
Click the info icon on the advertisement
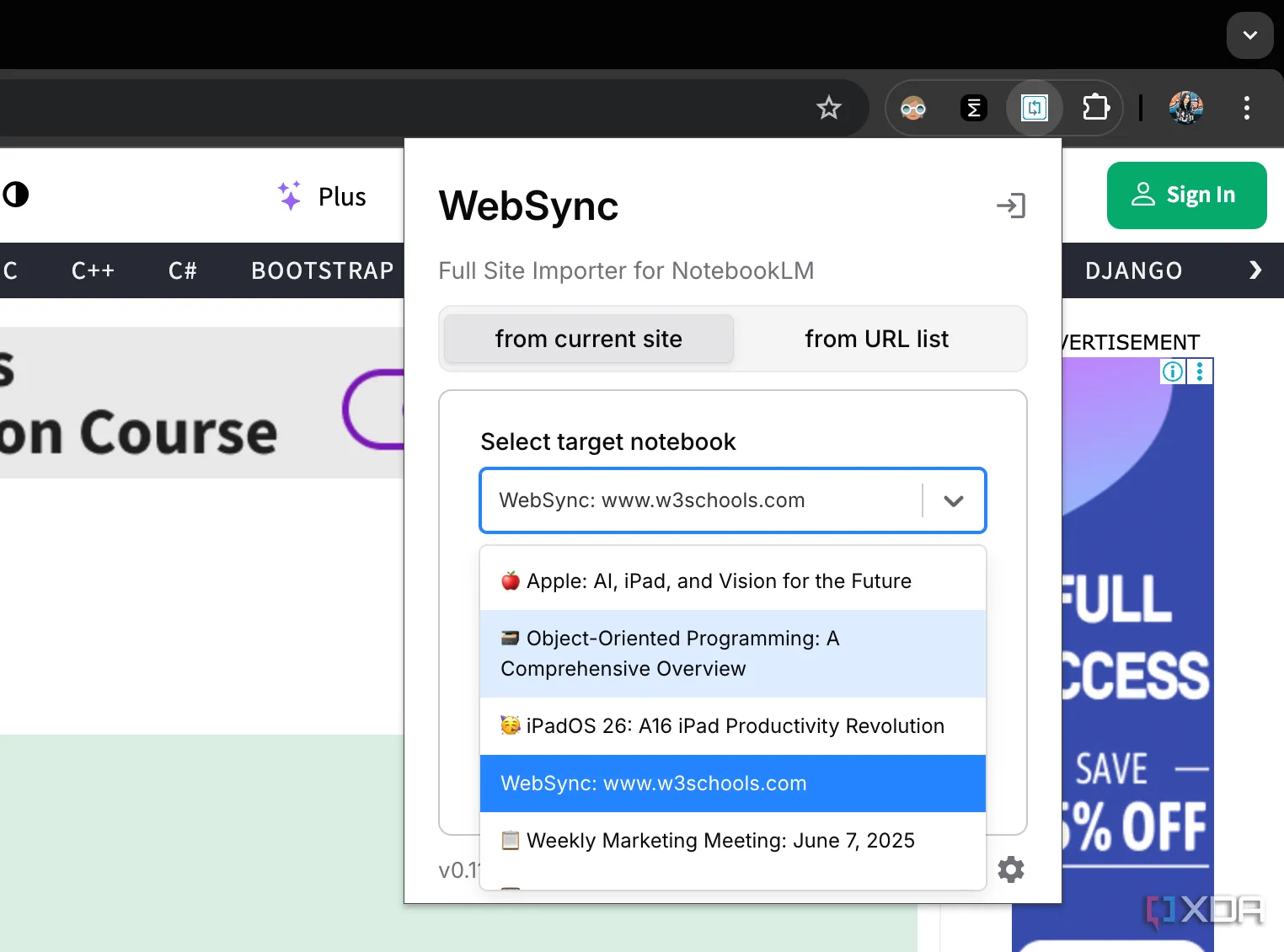tap(1172, 372)
